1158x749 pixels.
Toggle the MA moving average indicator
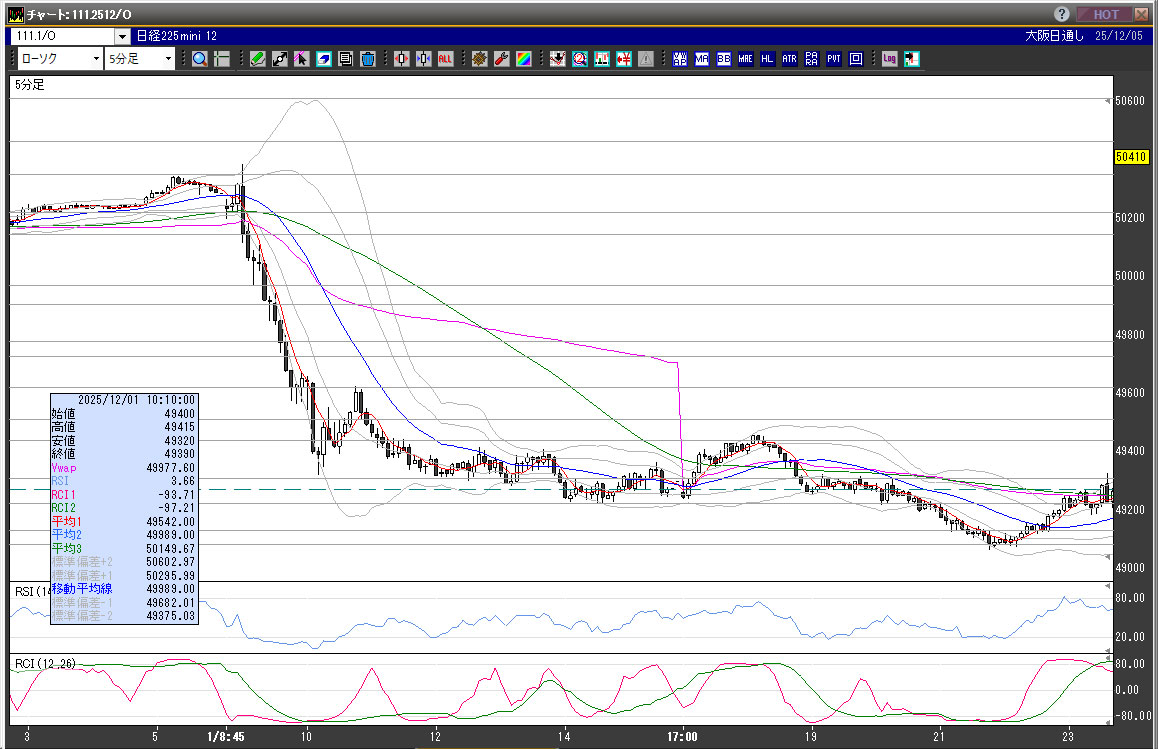click(702, 59)
